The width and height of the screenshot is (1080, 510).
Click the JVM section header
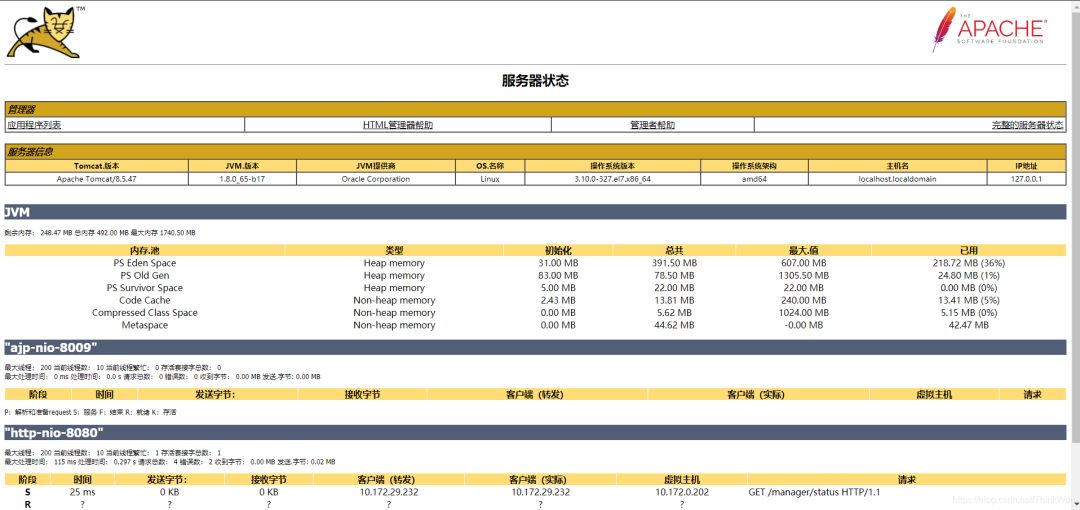[535, 212]
